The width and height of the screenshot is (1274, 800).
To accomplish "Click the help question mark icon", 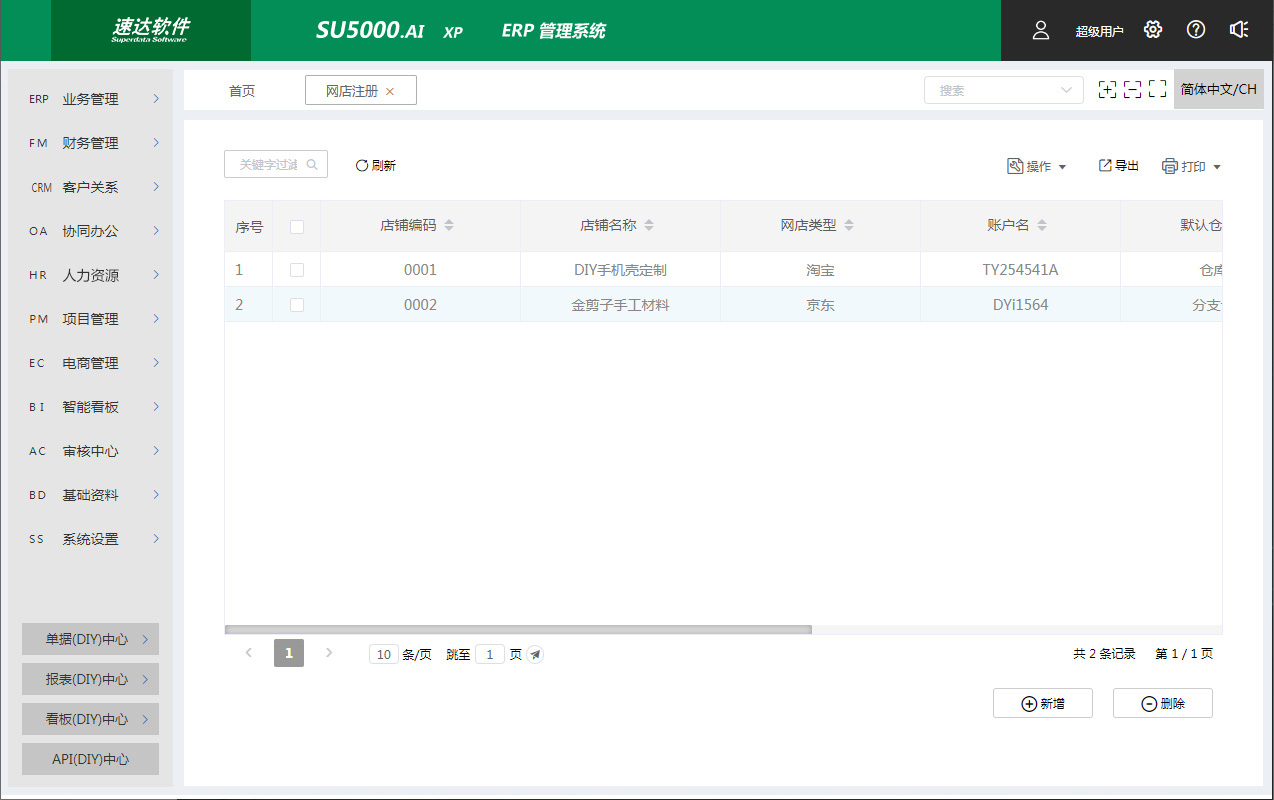I will (x=1196, y=30).
